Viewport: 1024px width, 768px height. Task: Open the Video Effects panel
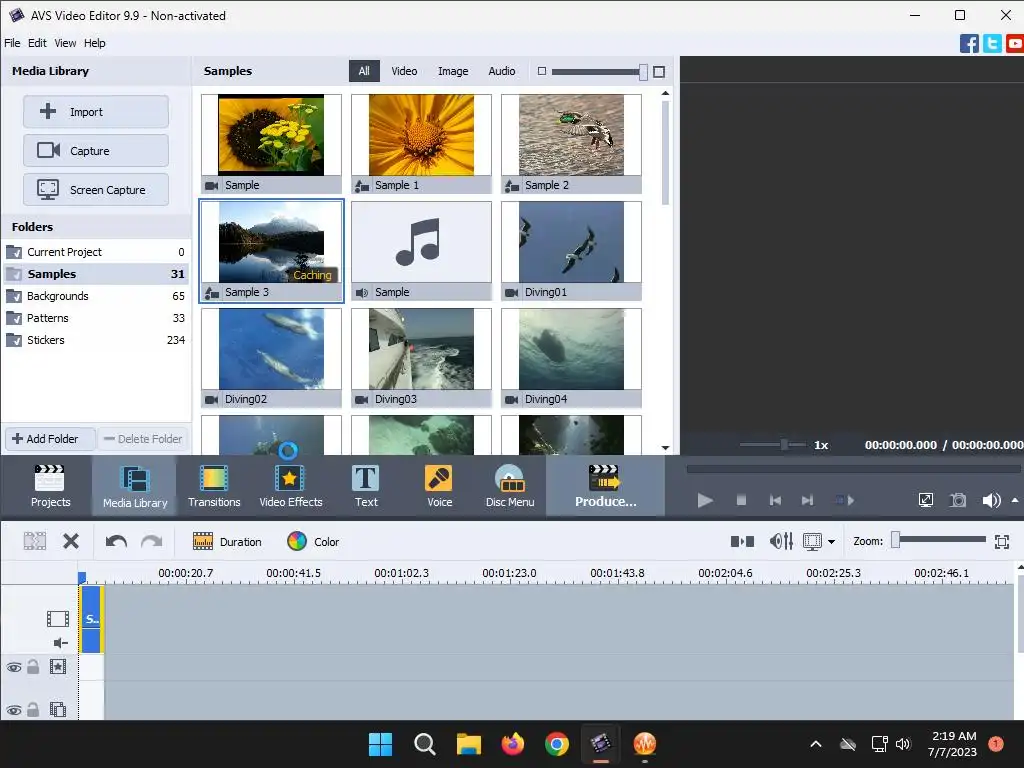click(x=291, y=486)
